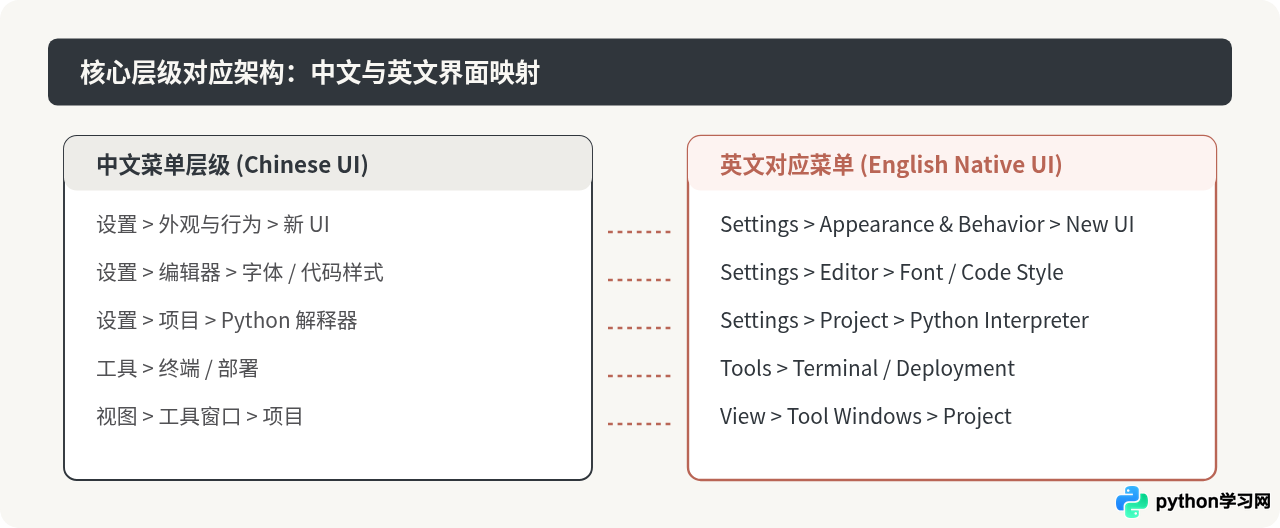Select the row 设置 > 编辑器 > 字体 / 代码样式
Image resolution: width=1280 pixels, height=528 pixels.
pyautogui.click(x=240, y=273)
